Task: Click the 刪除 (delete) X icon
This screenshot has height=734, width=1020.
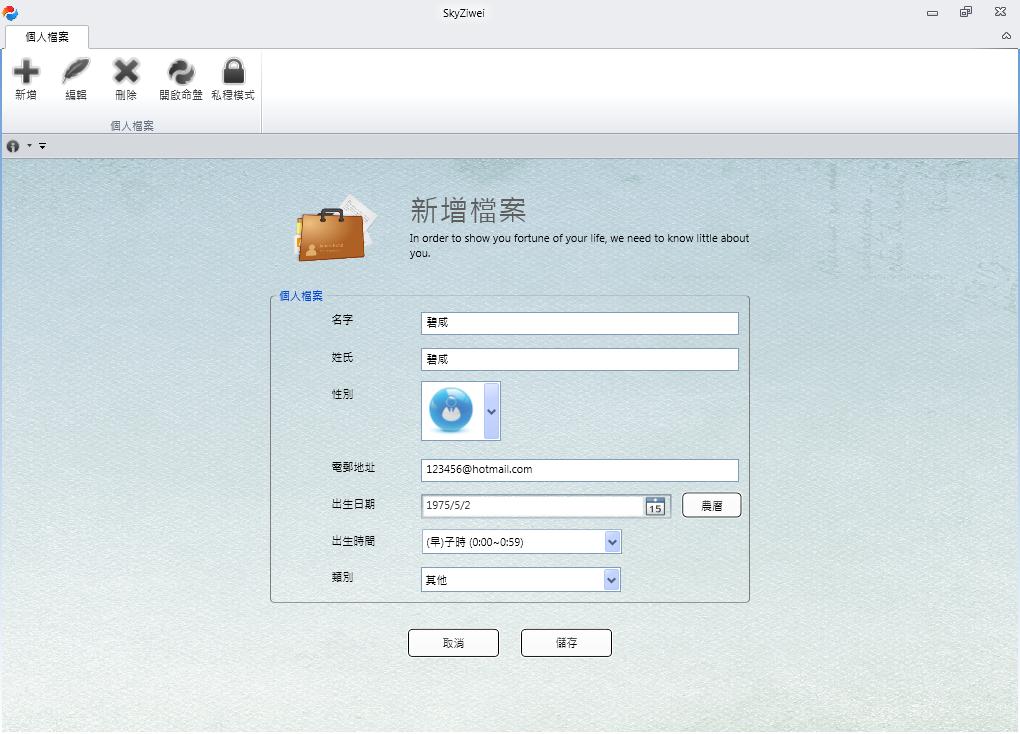Action: 126,72
